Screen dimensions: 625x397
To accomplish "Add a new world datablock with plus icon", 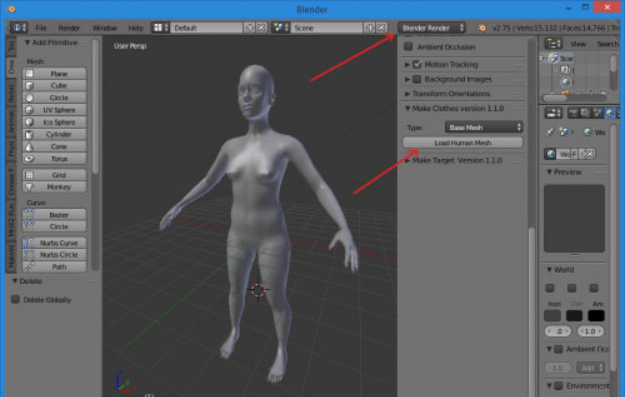I will point(582,154).
